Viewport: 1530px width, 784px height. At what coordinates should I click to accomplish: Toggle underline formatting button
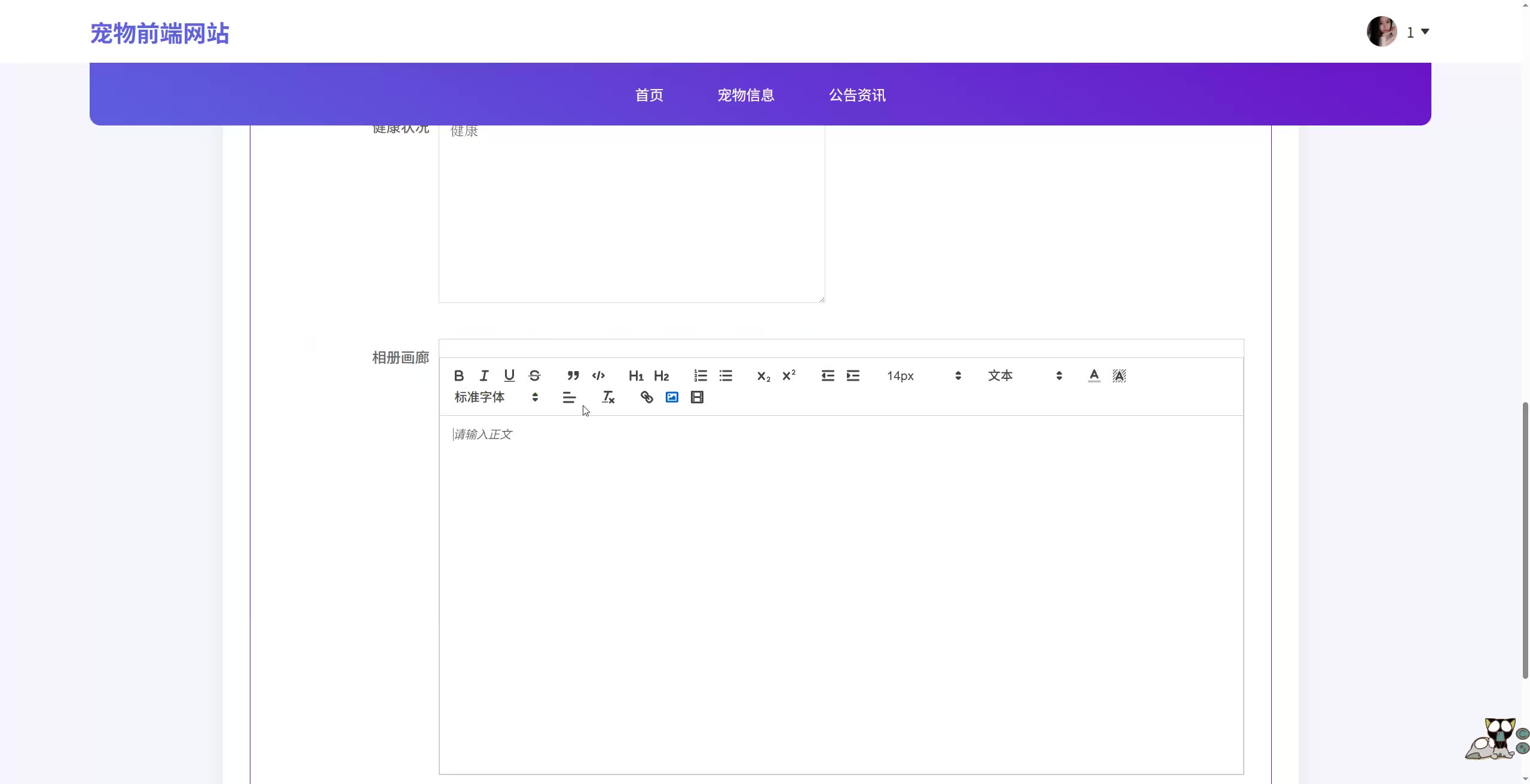(509, 376)
